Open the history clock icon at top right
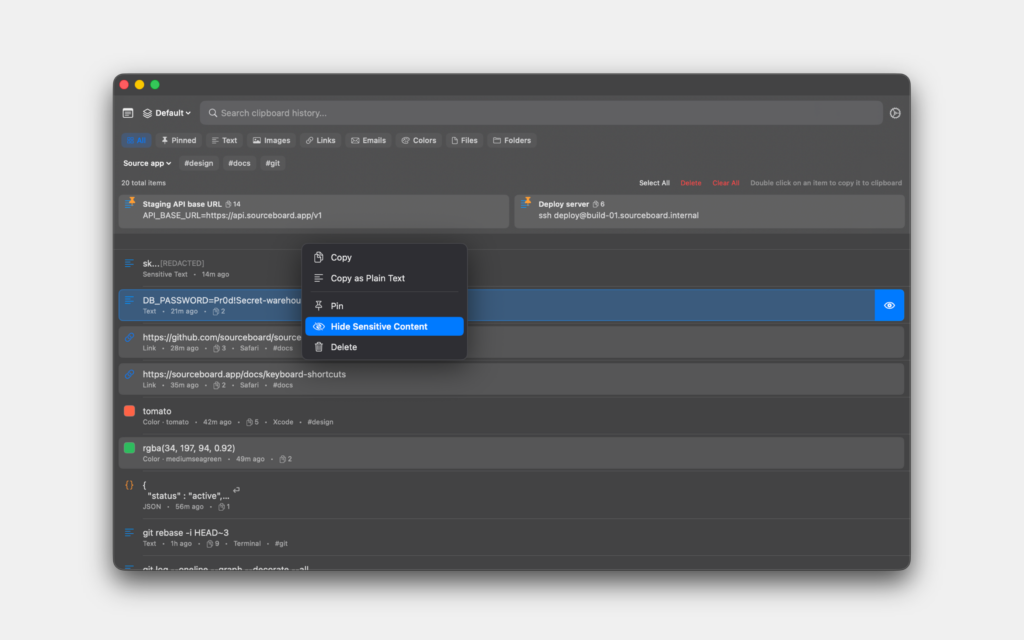Screen dimensions: 1024x640 point(895,113)
